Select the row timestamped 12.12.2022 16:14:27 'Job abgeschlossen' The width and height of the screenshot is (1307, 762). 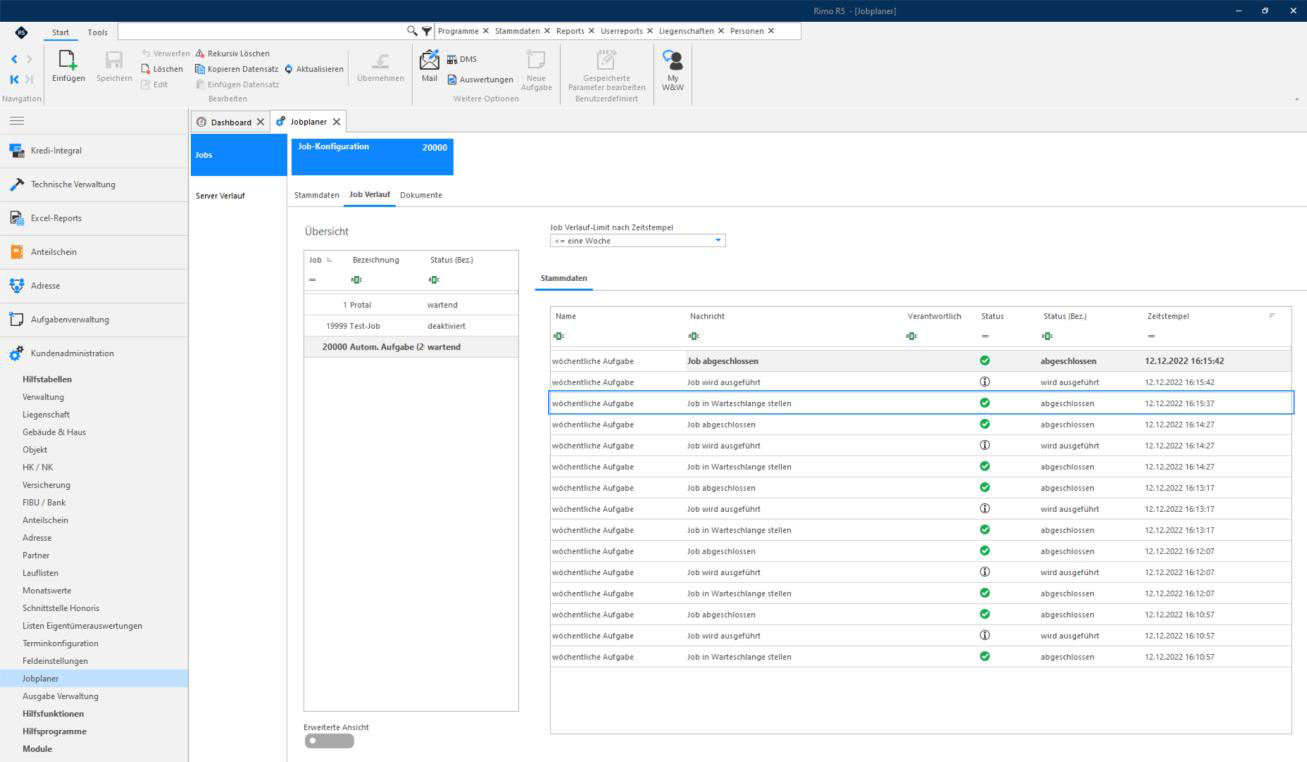coord(921,424)
